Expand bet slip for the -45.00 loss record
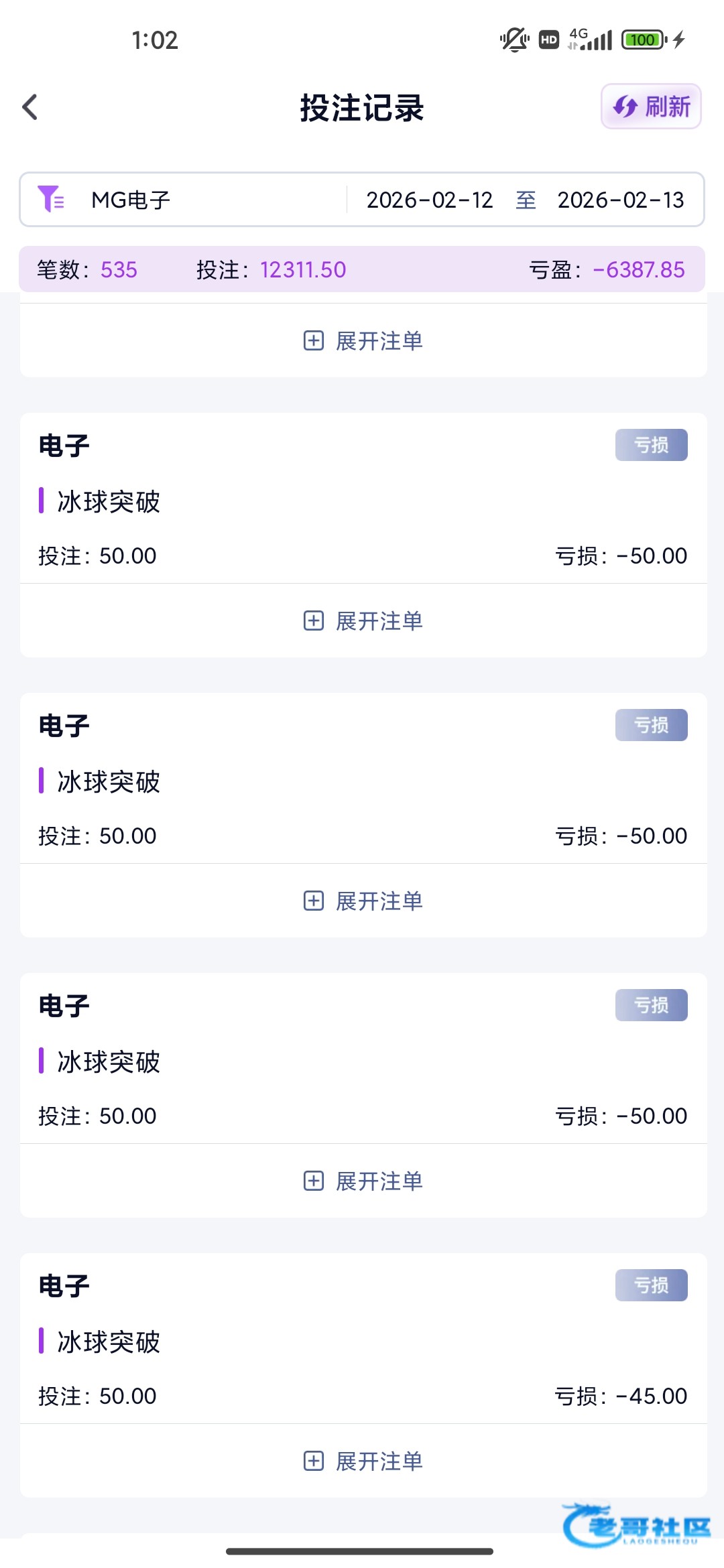The height and width of the screenshot is (1568, 724). tap(363, 1461)
